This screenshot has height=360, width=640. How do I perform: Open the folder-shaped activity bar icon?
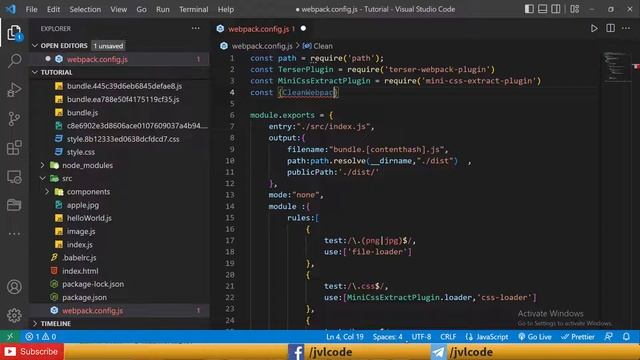click(x=14, y=204)
